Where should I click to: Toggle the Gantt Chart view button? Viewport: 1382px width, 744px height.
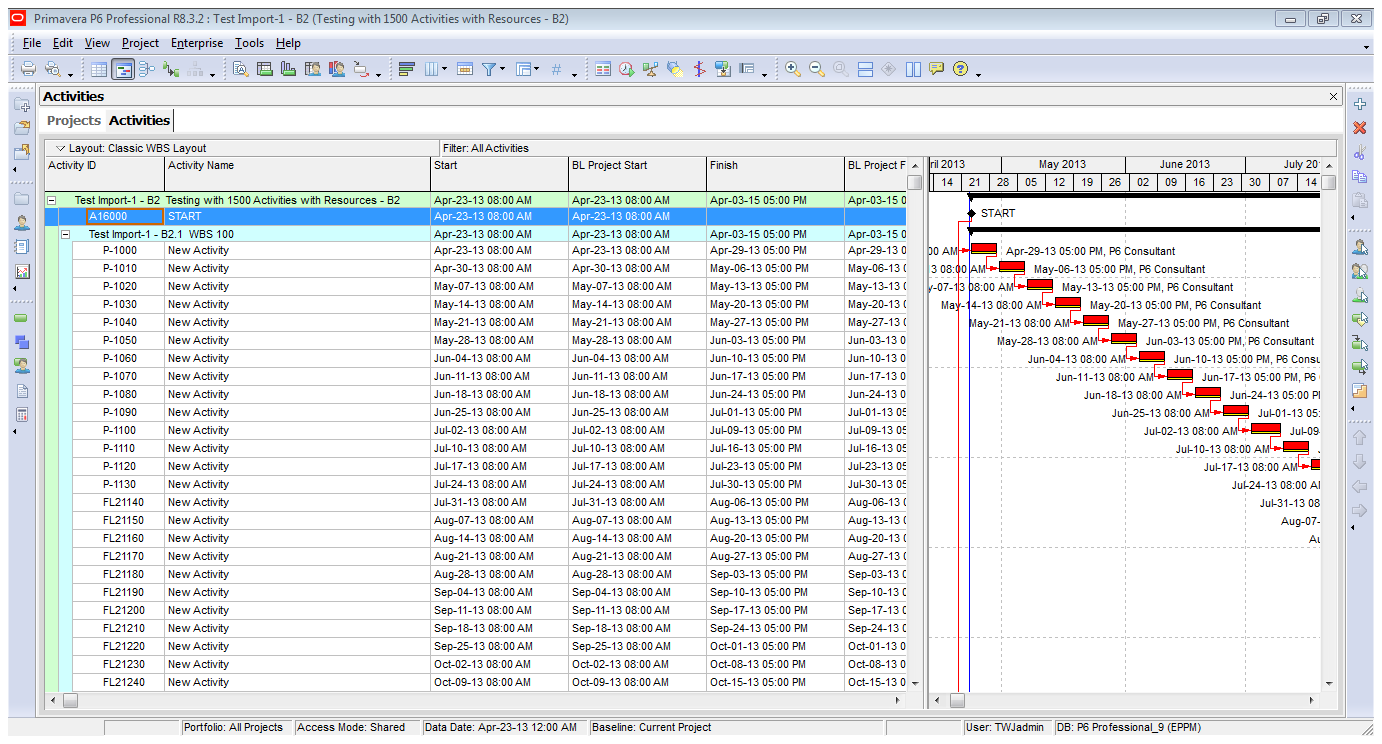coord(123,69)
